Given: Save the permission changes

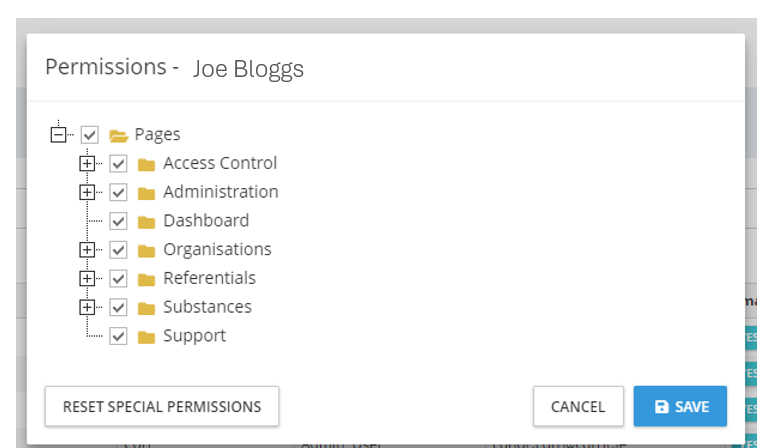Looking at the screenshot, I should pos(680,406).
